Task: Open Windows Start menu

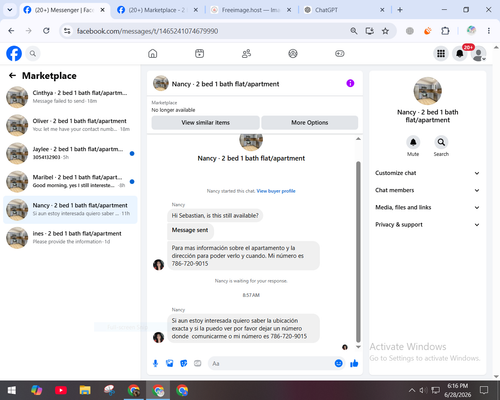Action: click(x=12, y=390)
